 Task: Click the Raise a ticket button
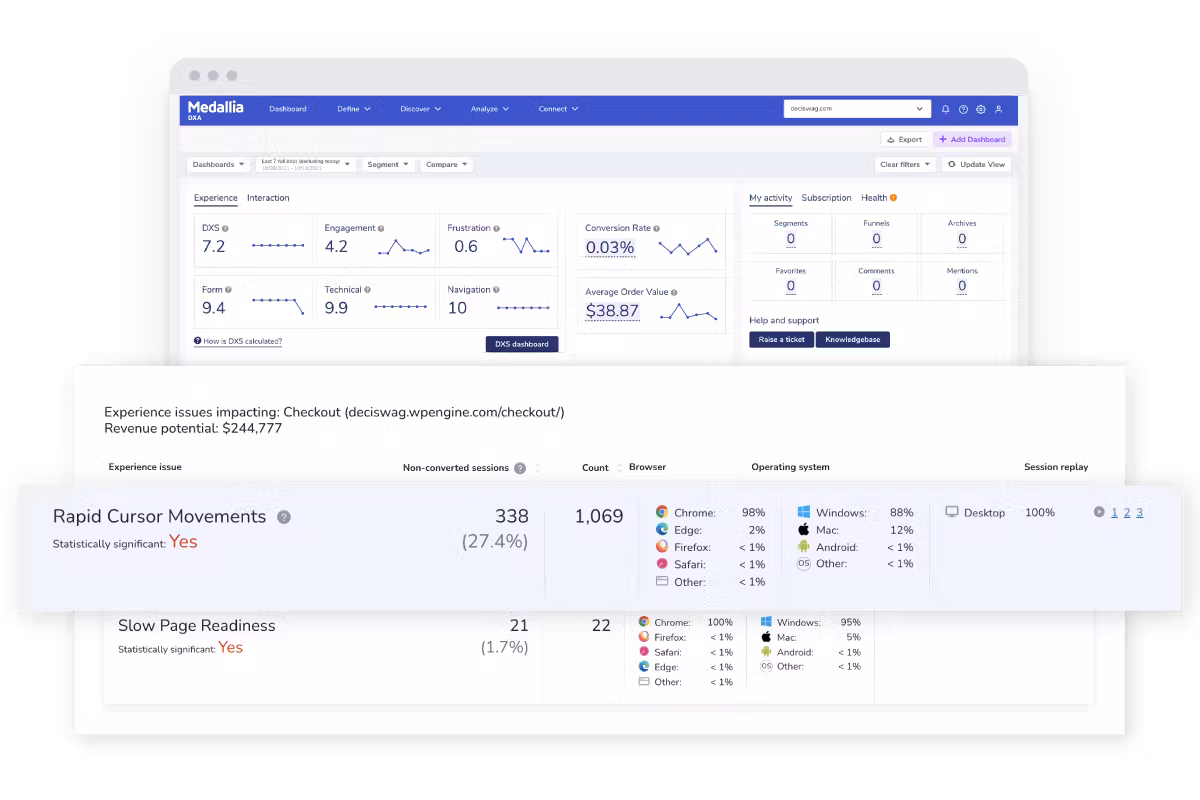781,340
